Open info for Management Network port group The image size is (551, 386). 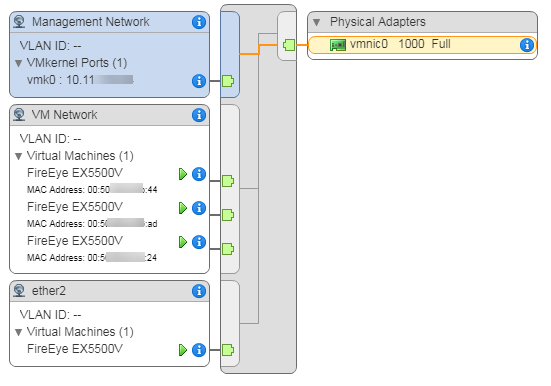(x=199, y=22)
